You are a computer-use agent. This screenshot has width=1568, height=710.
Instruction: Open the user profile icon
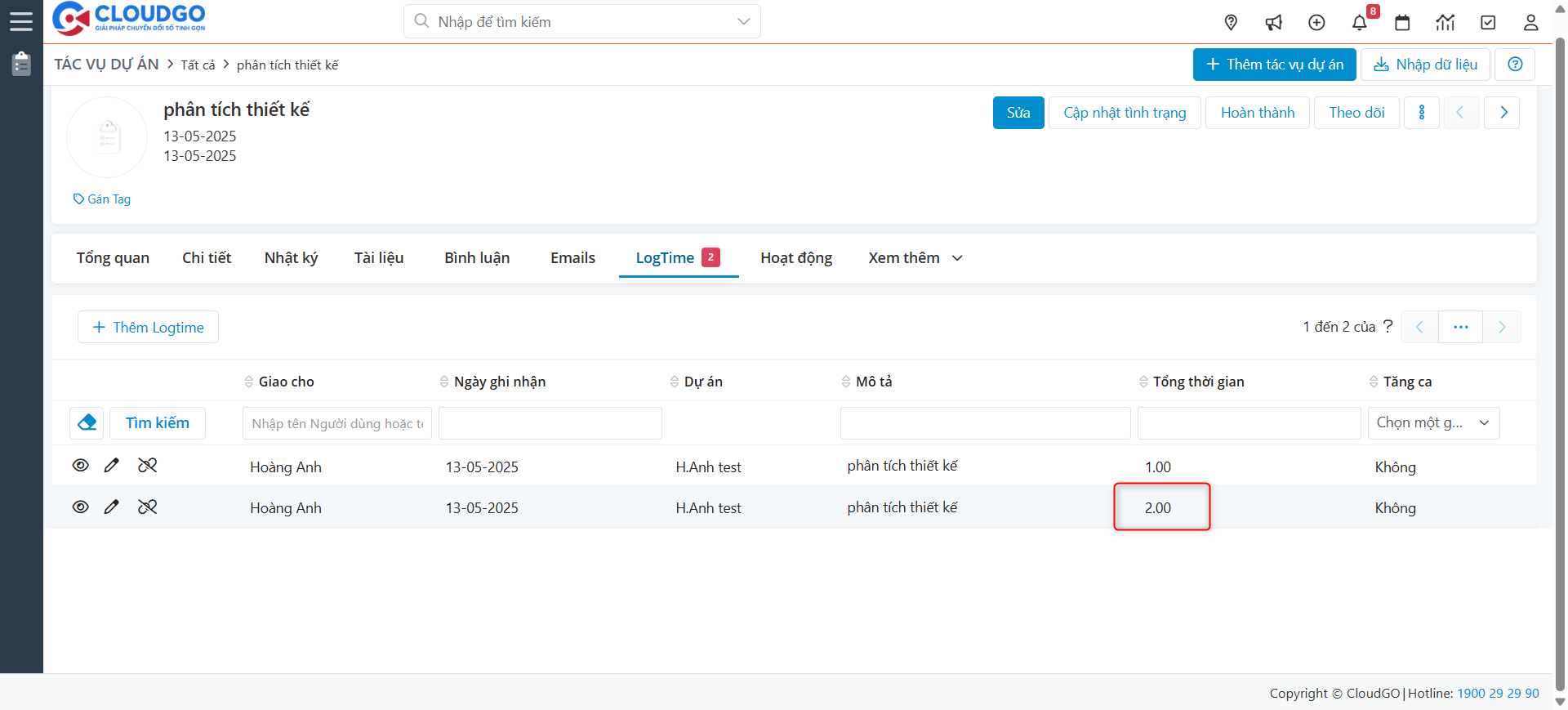pyautogui.click(x=1531, y=22)
